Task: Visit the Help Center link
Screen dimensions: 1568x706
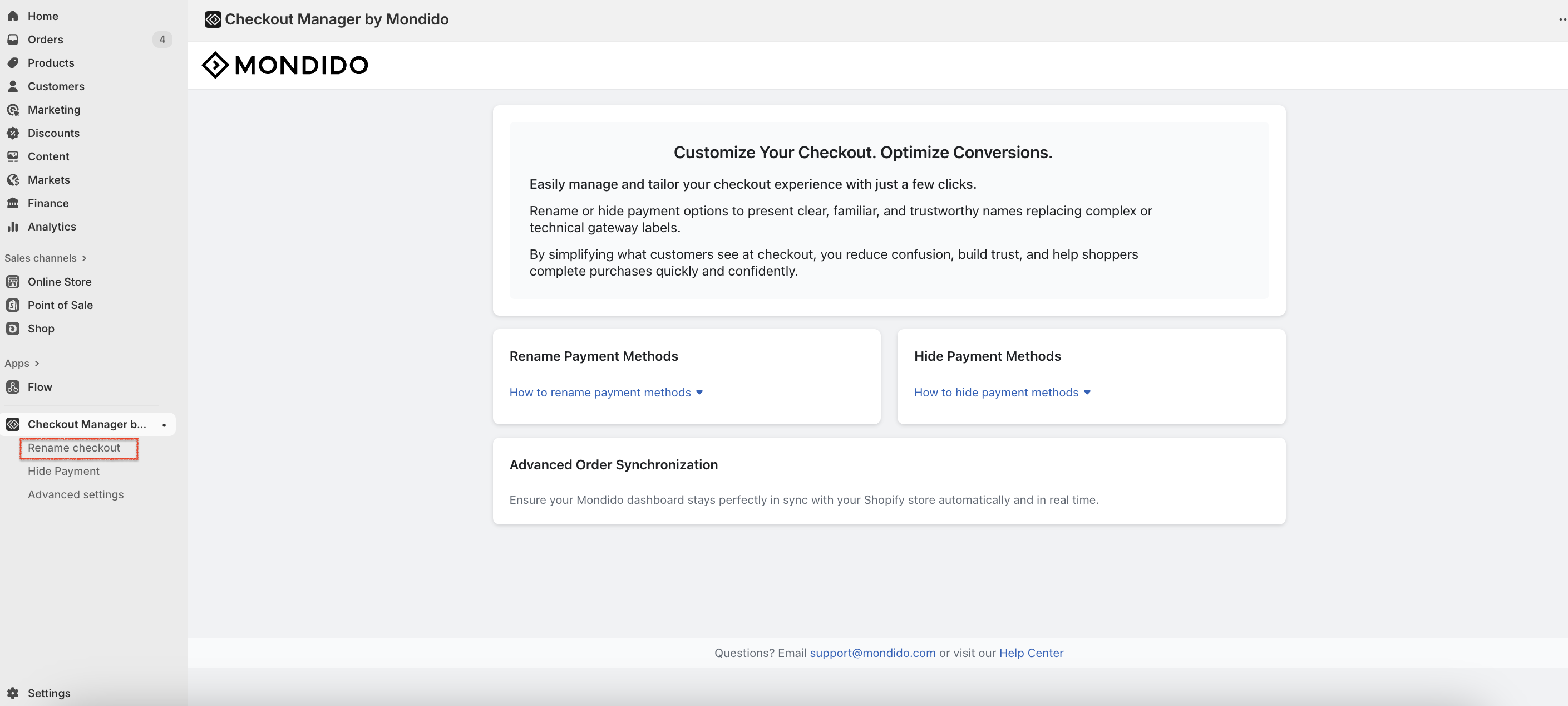Action: [1030, 653]
